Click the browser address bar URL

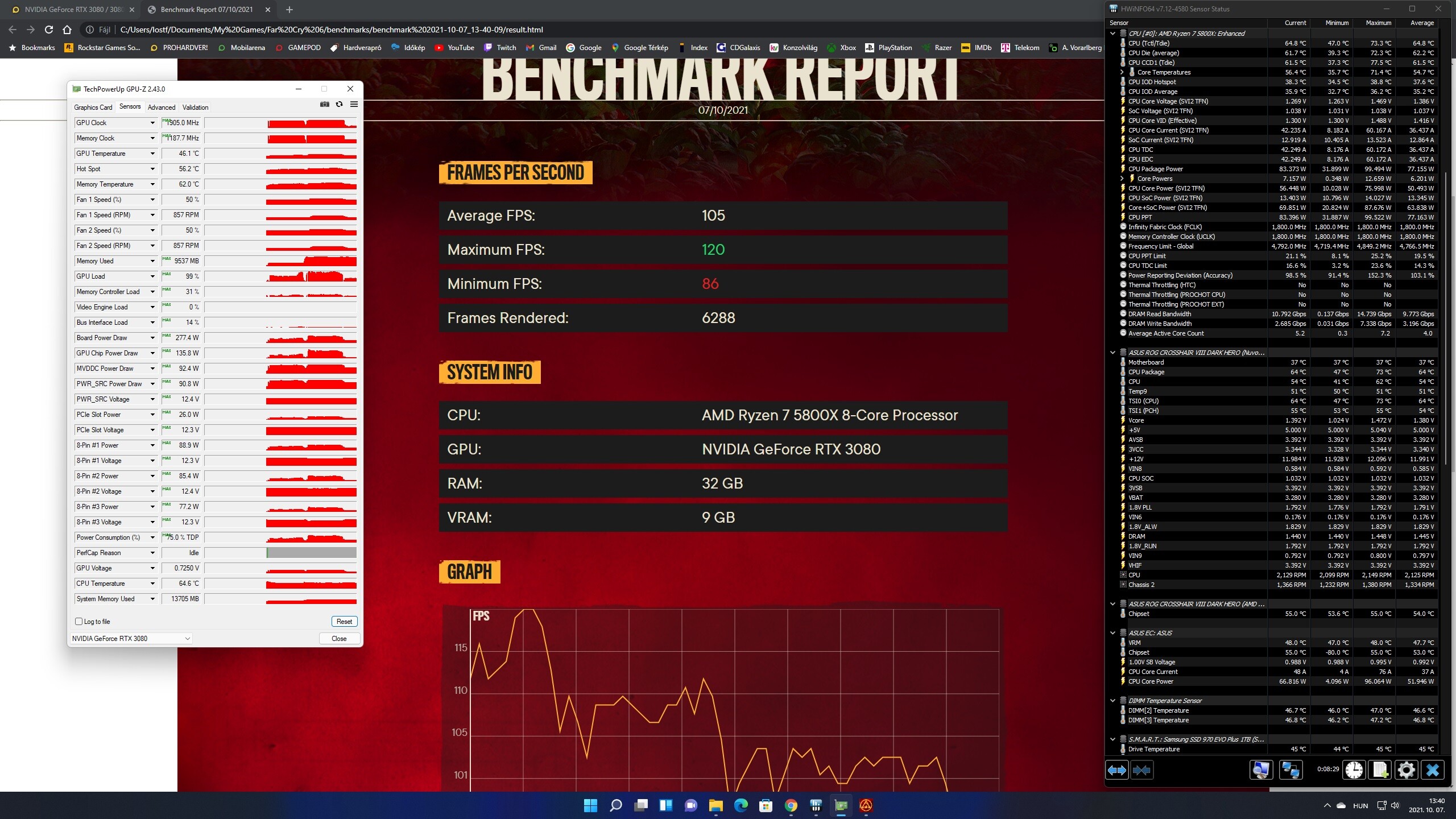click(331, 30)
